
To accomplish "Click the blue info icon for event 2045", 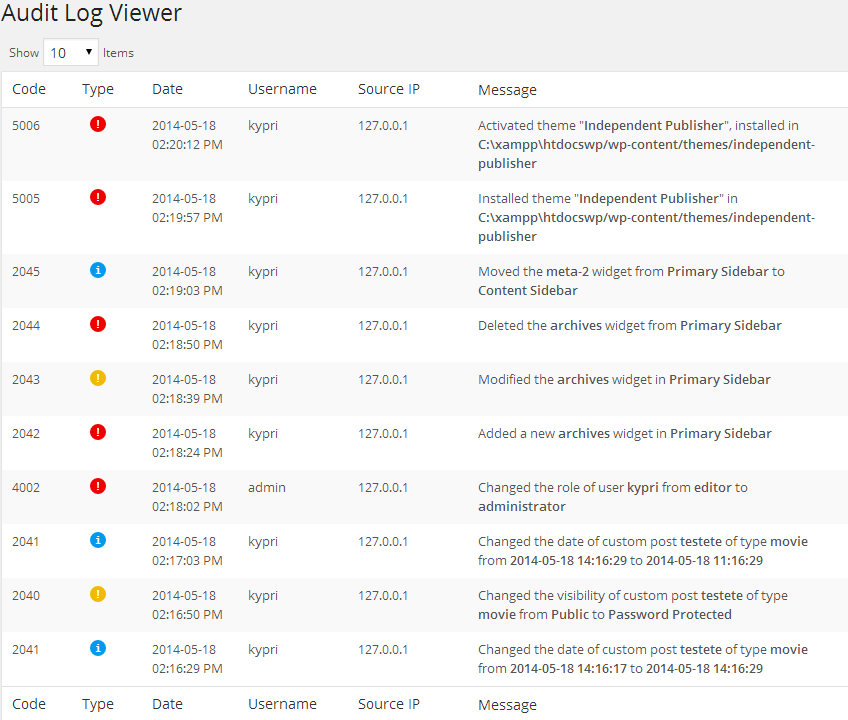I will click(x=98, y=270).
